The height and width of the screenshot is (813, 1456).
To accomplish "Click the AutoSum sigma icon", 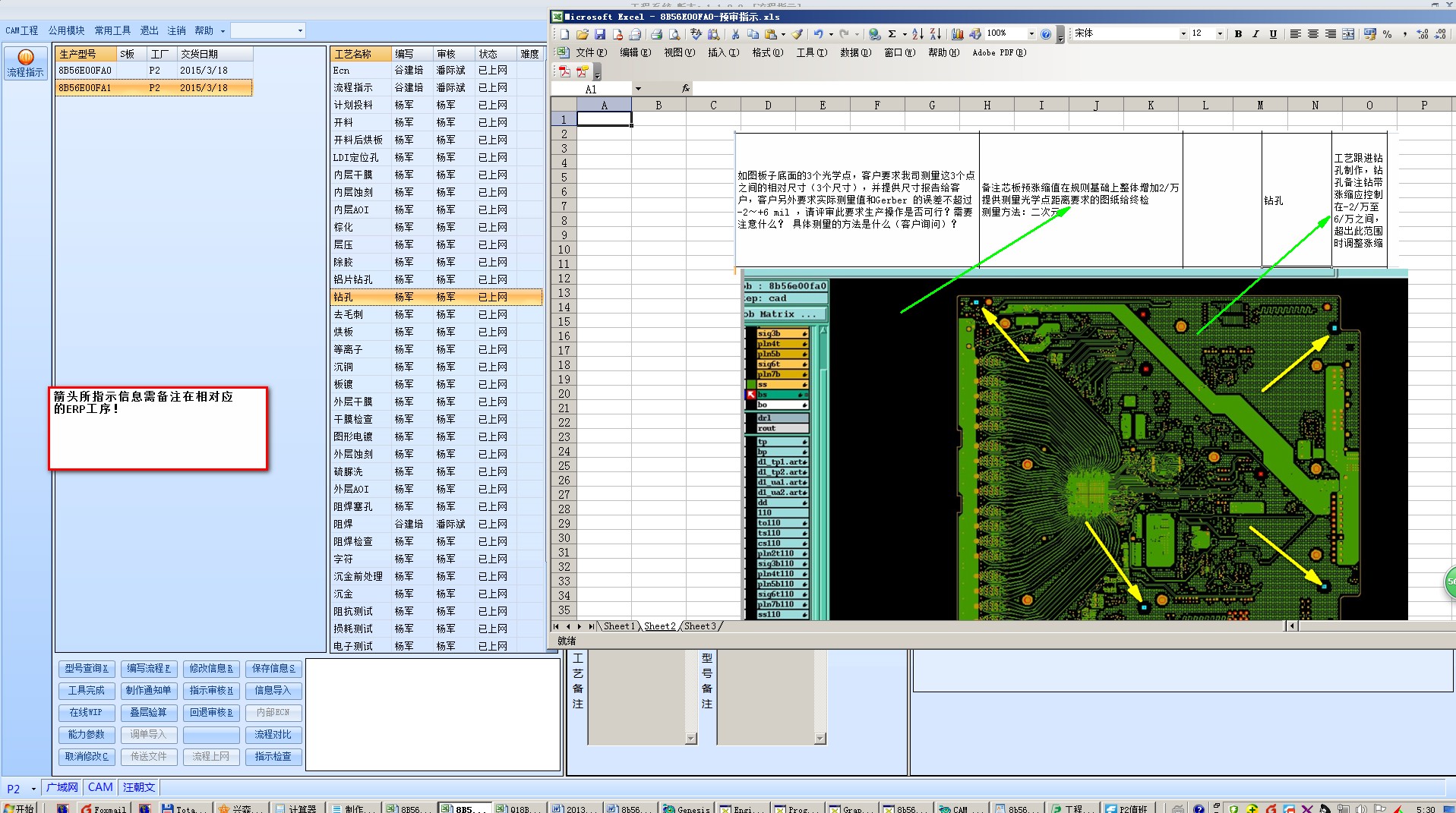I will tap(892, 34).
